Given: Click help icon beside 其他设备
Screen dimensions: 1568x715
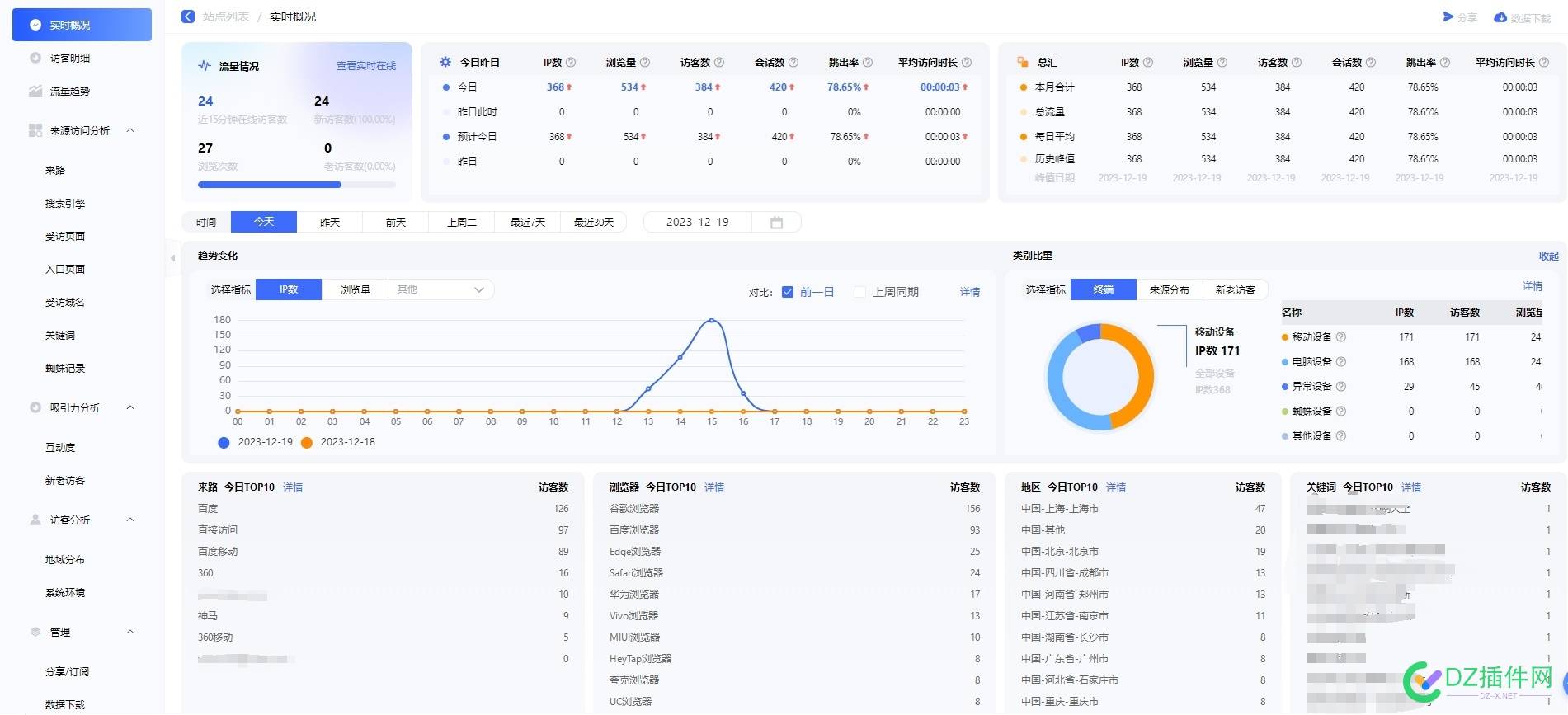Looking at the screenshot, I should (x=1341, y=436).
